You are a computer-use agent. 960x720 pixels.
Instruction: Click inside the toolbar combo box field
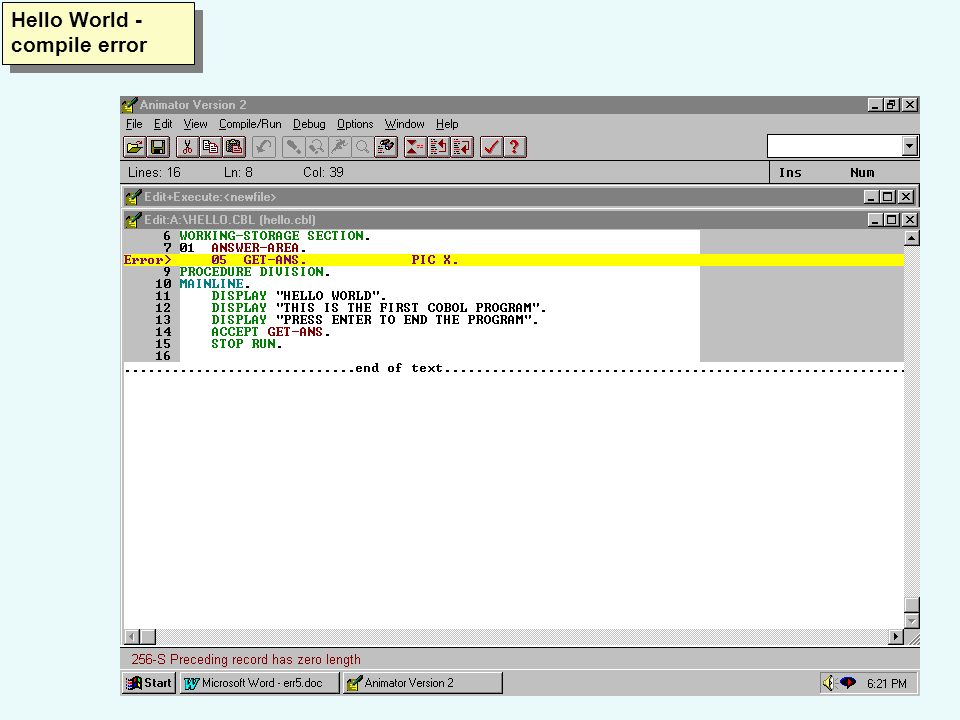[x=835, y=146]
